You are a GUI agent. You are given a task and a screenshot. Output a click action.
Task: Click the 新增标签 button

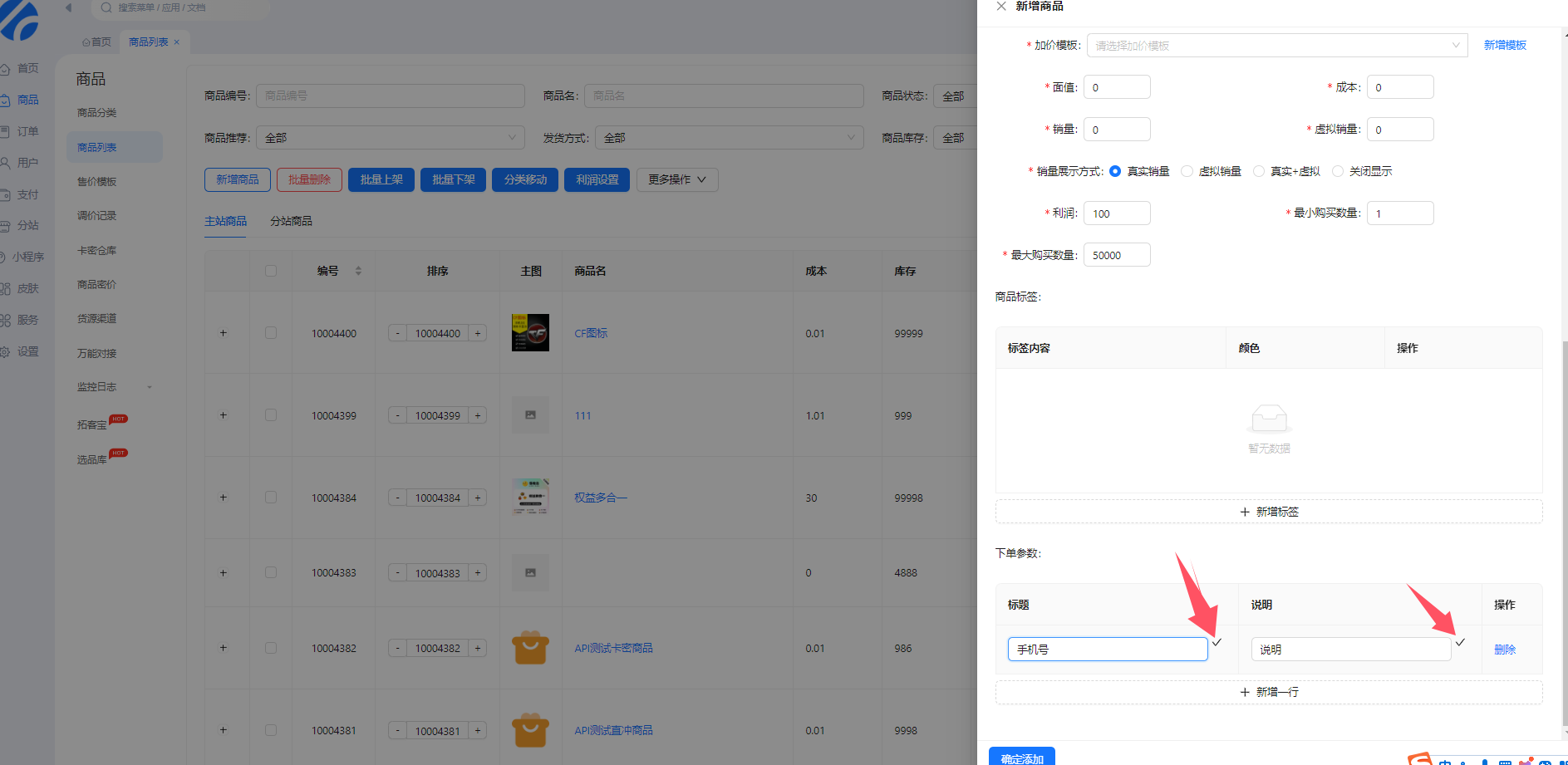pos(1268,512)
